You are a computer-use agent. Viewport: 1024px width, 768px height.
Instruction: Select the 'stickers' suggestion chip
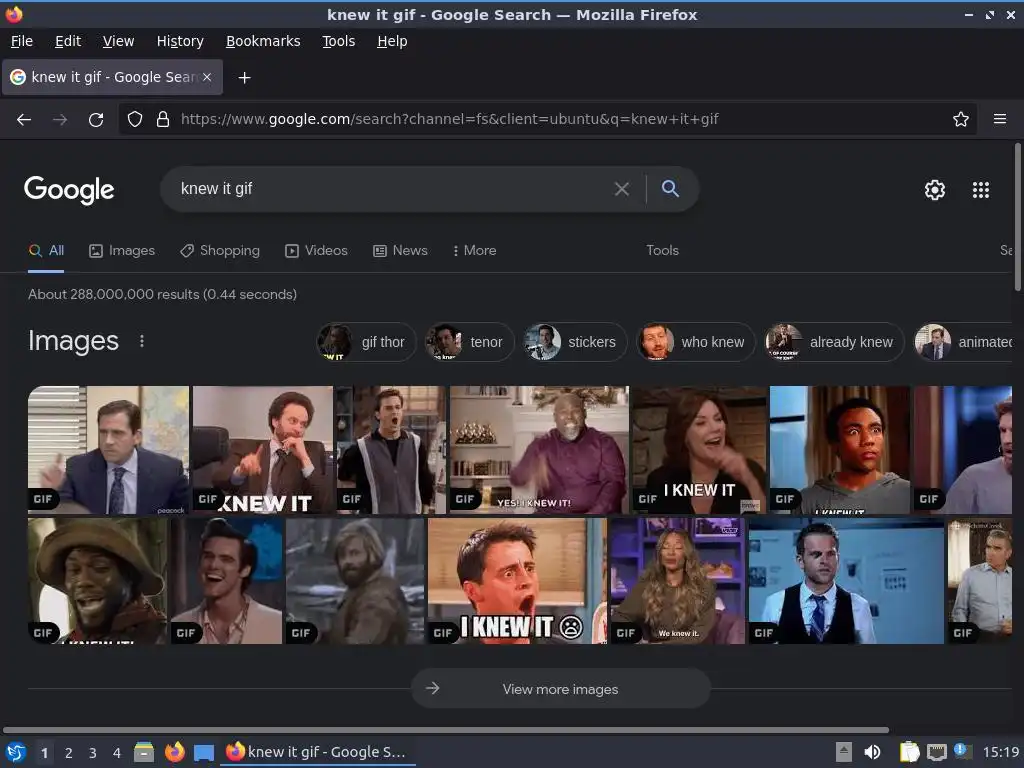[x=575, y=342]
